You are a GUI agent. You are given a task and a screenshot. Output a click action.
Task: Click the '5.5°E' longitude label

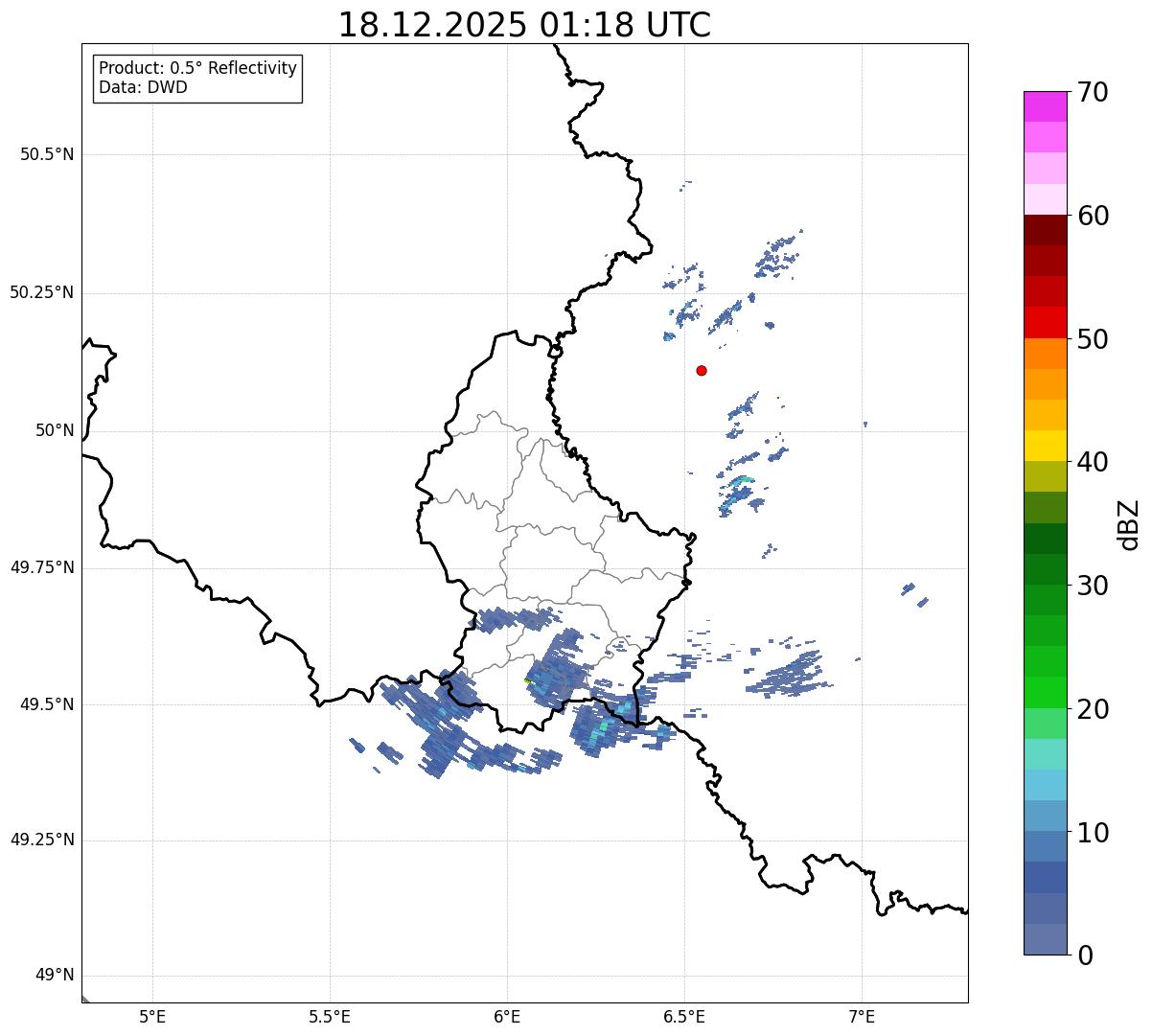tap(330, 1016)
